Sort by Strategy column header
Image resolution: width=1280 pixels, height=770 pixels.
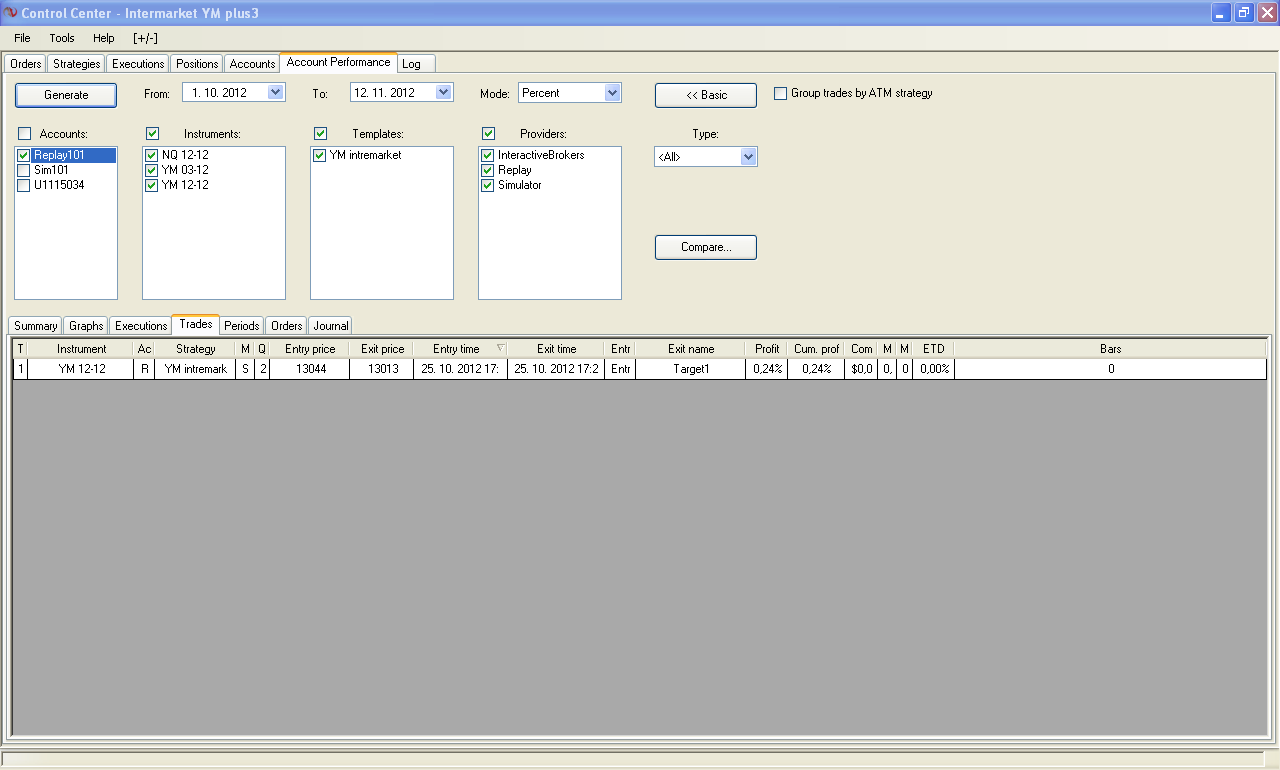point(195,349)
